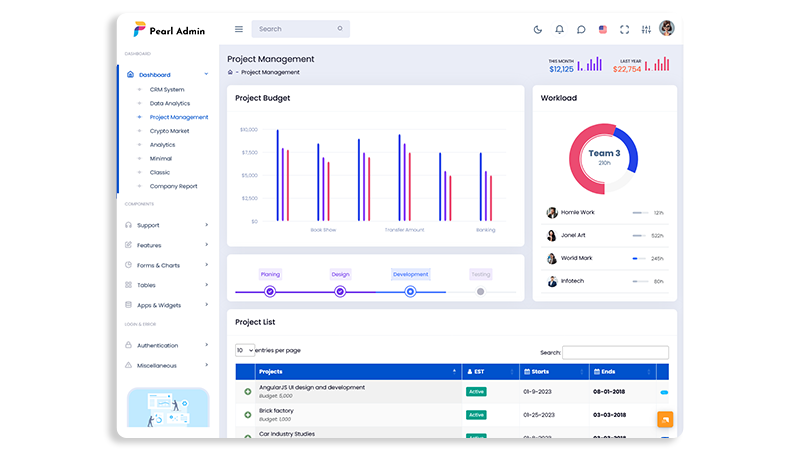Screen dimensions: 800x450
Task: Open the notifications bell
Action: click(x=559, y=29)
